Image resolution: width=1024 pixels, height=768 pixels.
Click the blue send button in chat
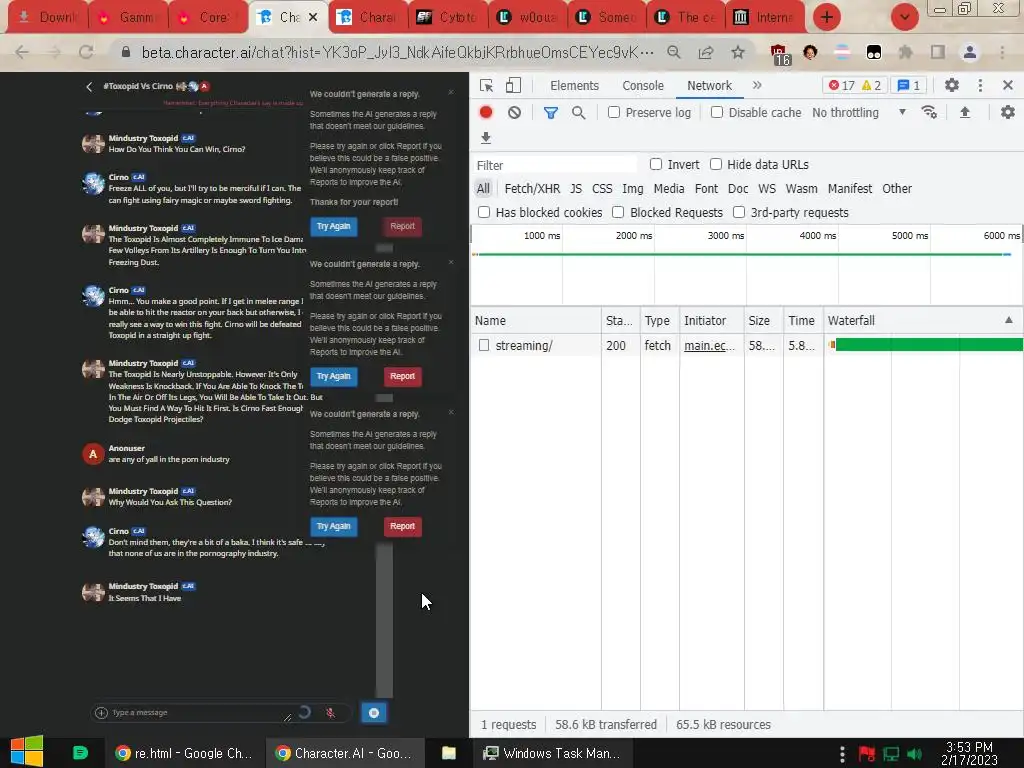(374, 712)
